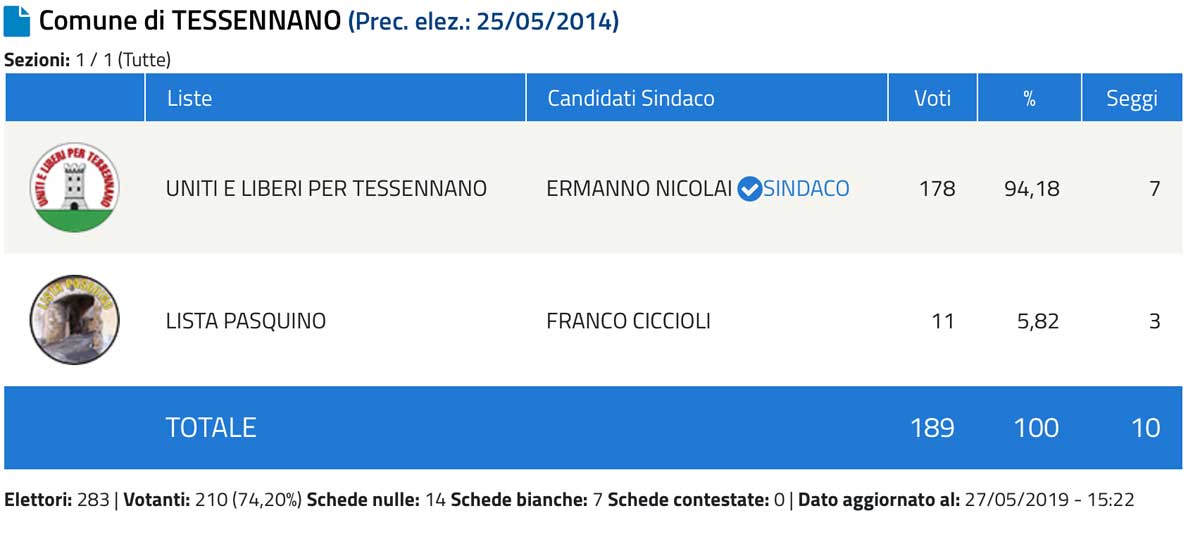Click candidate name ERMANNO NICOLAI
This screenshot has width=1200, height=537.
640,188
